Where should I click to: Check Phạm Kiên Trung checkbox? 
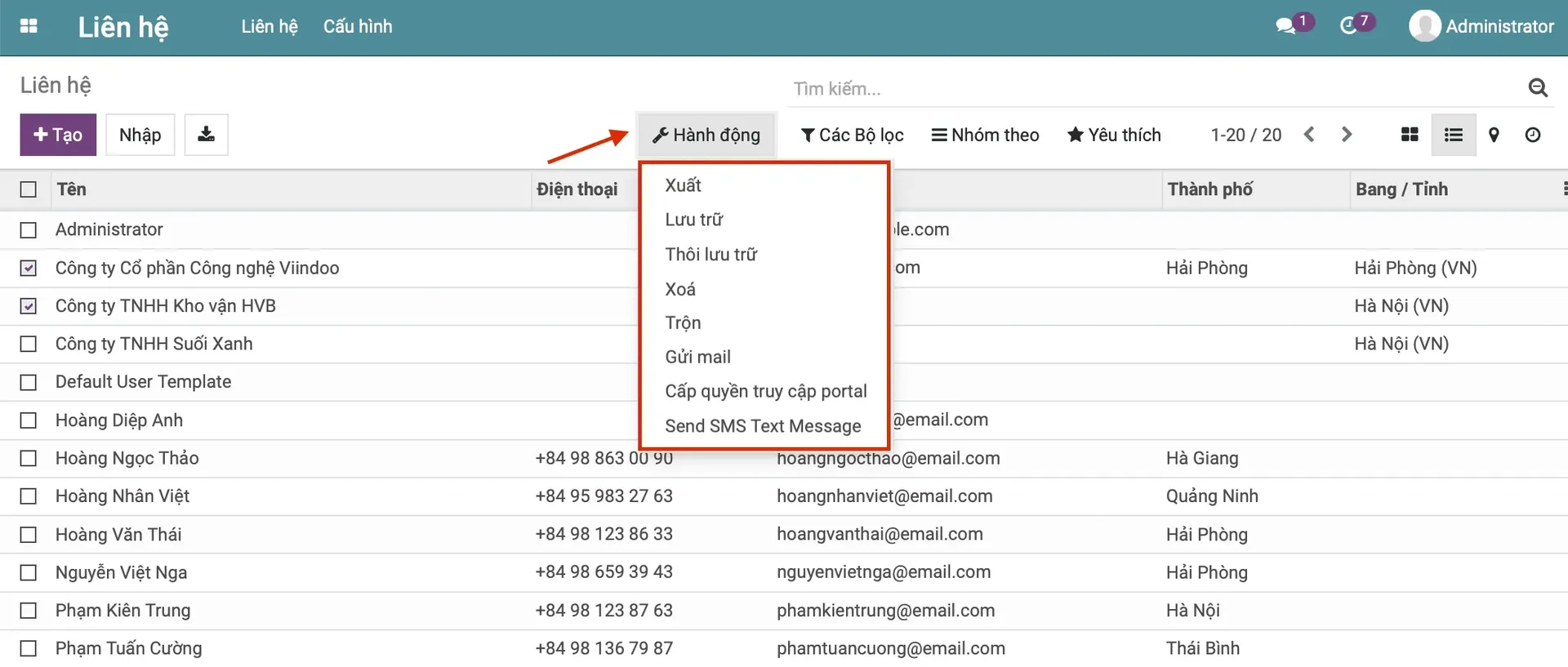pyautogui.click(x=29, y=611)
